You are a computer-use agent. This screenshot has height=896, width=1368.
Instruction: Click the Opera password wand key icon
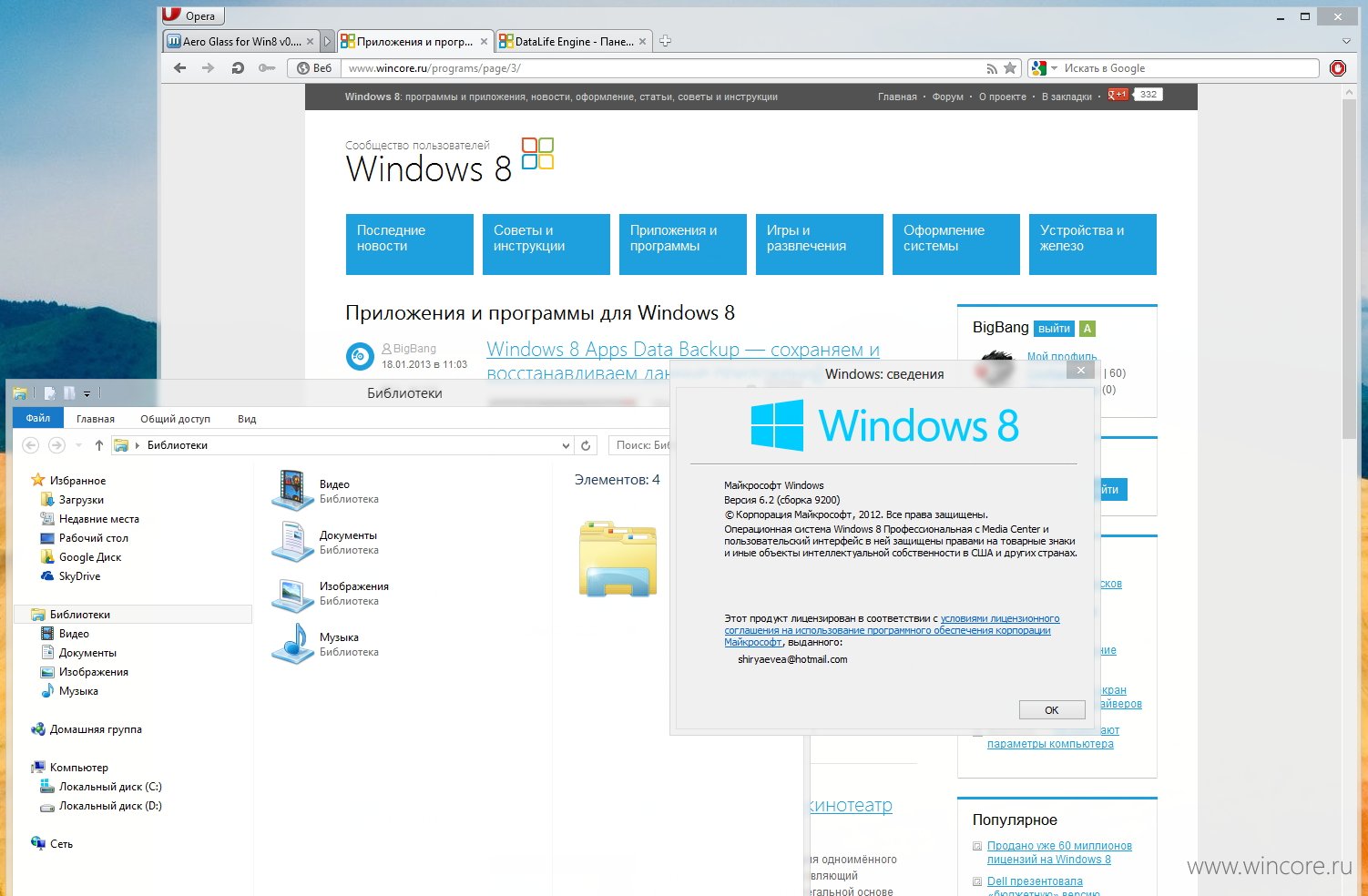tap(266, 68)
